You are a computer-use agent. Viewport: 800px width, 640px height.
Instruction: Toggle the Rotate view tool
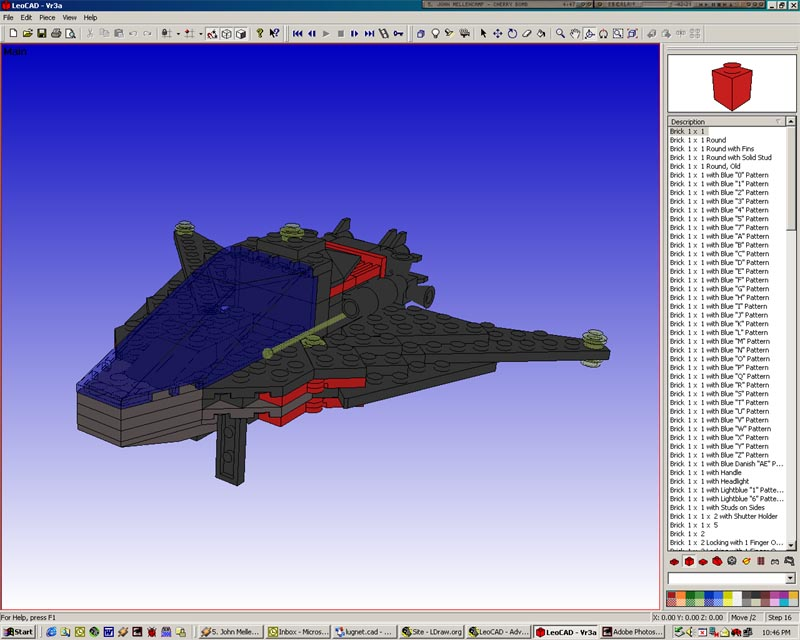point(589,33)
